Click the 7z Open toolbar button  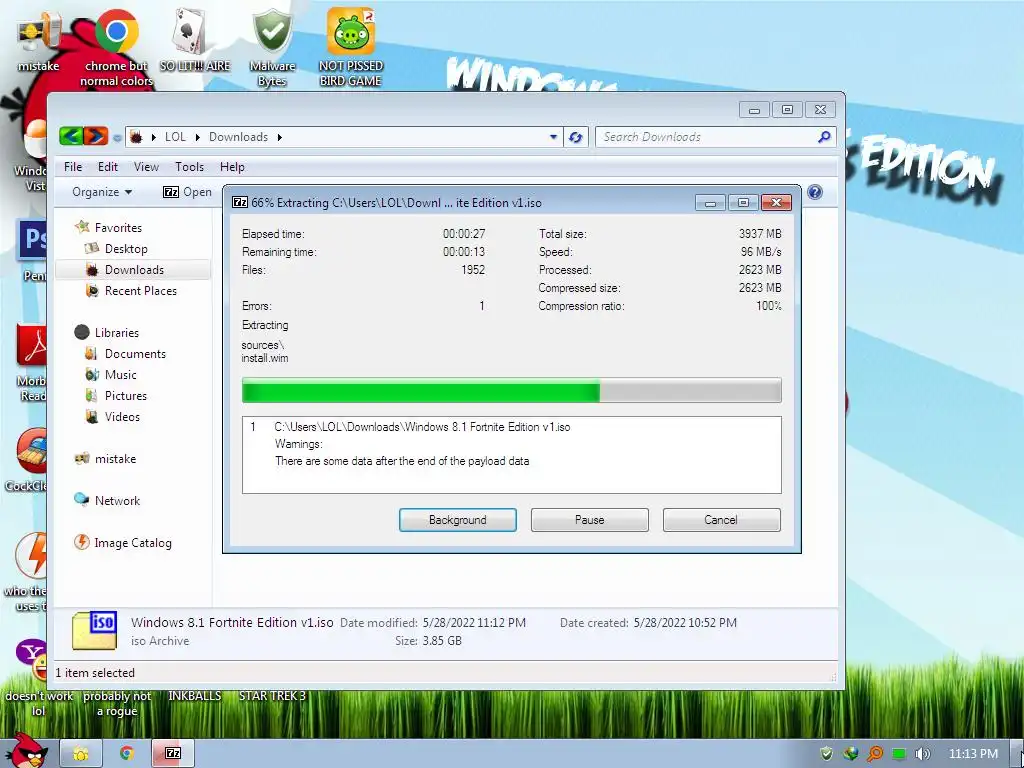point(187,192)
